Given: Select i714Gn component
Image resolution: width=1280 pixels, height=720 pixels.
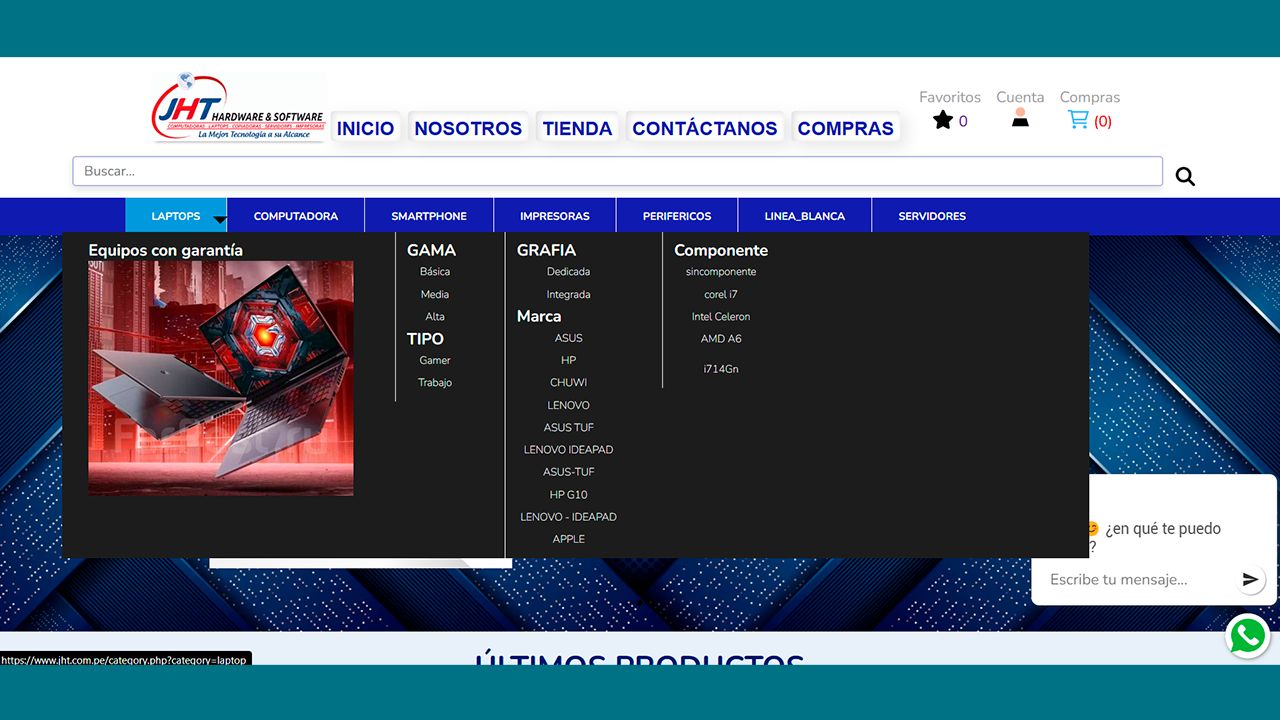Looking at the screenshot, I should click(721, 369).
